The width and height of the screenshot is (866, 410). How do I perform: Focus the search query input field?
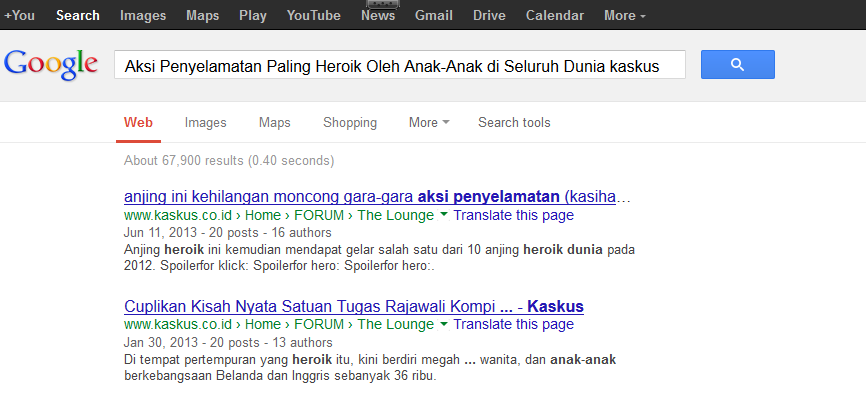tap(400, 65)
